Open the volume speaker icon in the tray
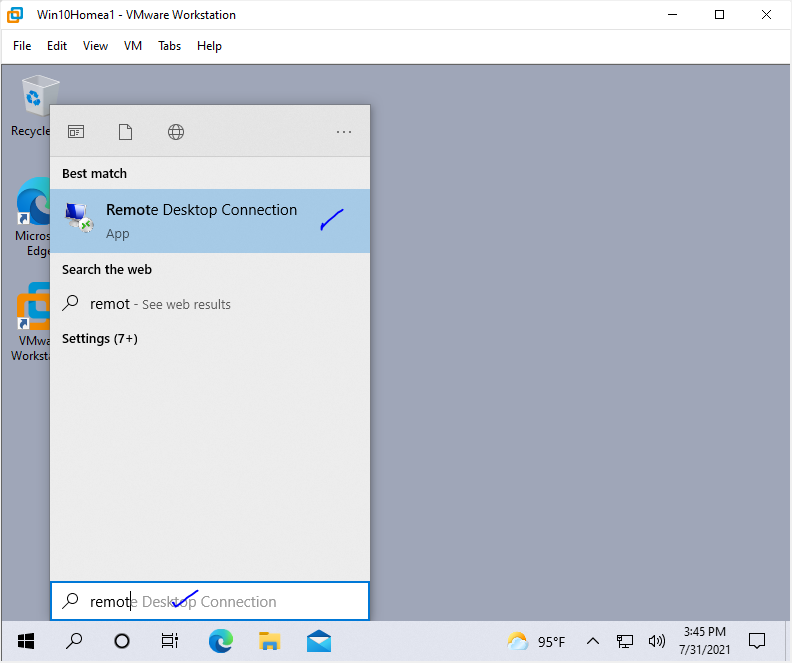The width and height of the screenshot is (792, 663). coord(657,641)
